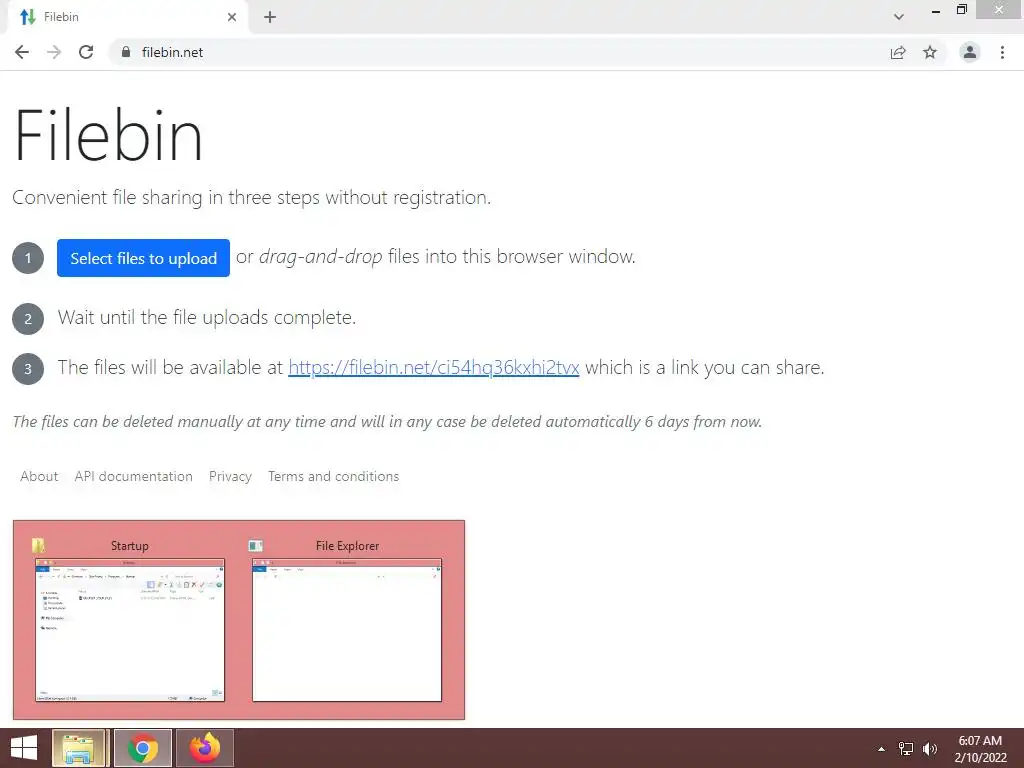Click the Filebin page heading
Image resolution: width=1024 pixels, height=768 pixels.
pyautogui.click(x=108, y=136)
